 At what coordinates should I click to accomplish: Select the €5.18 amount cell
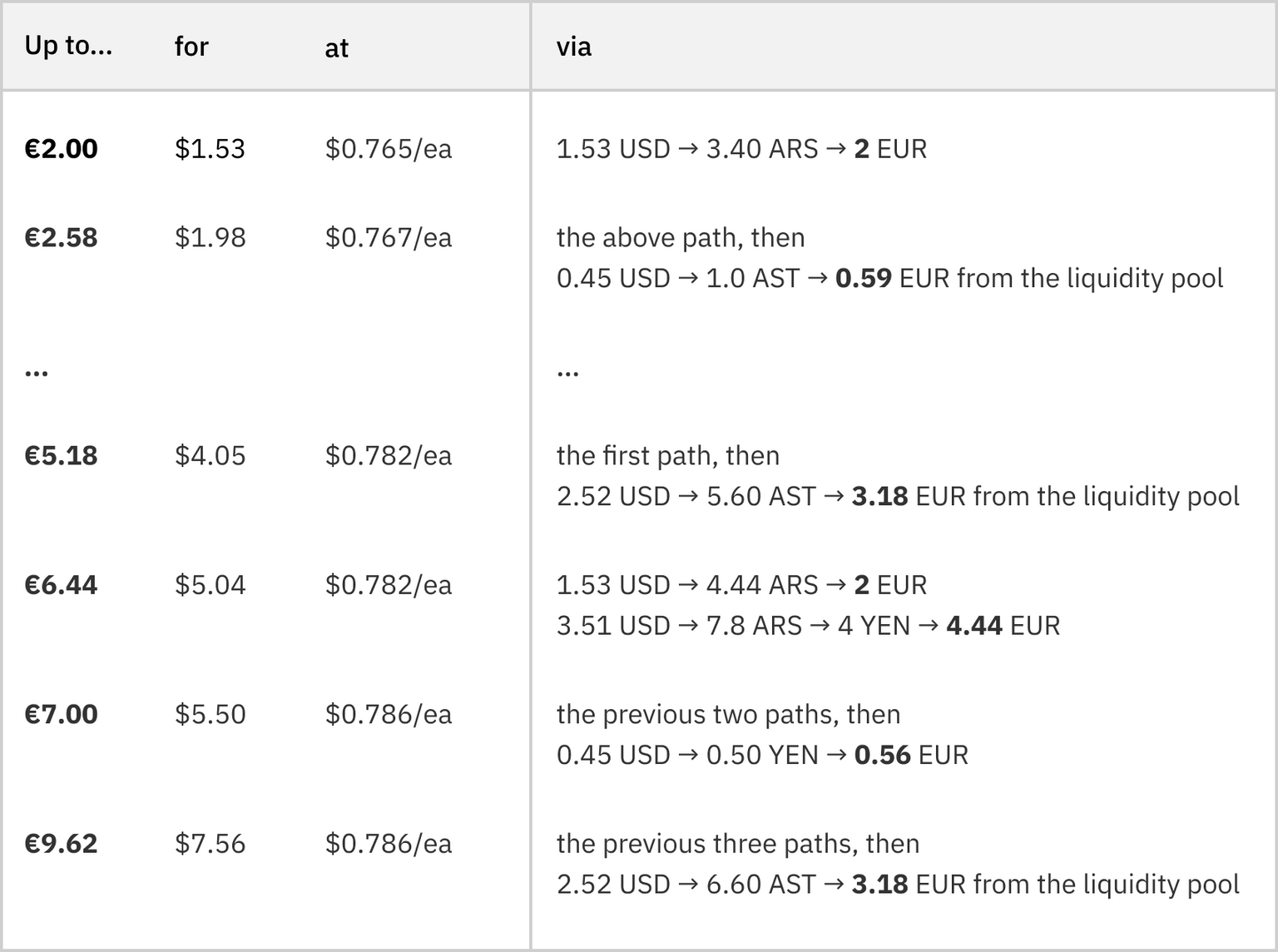click(x=62, y=456)
